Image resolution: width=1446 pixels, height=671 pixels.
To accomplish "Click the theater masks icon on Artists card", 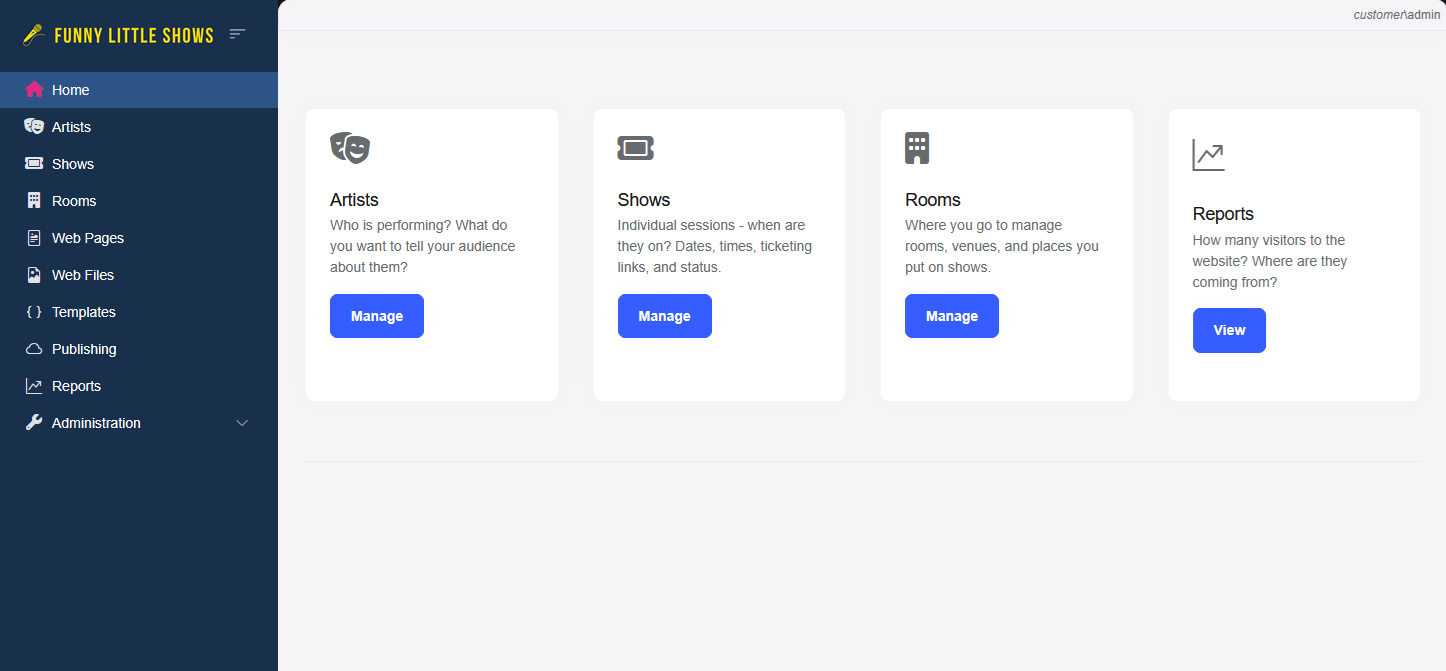I will [x=350, y=148].
